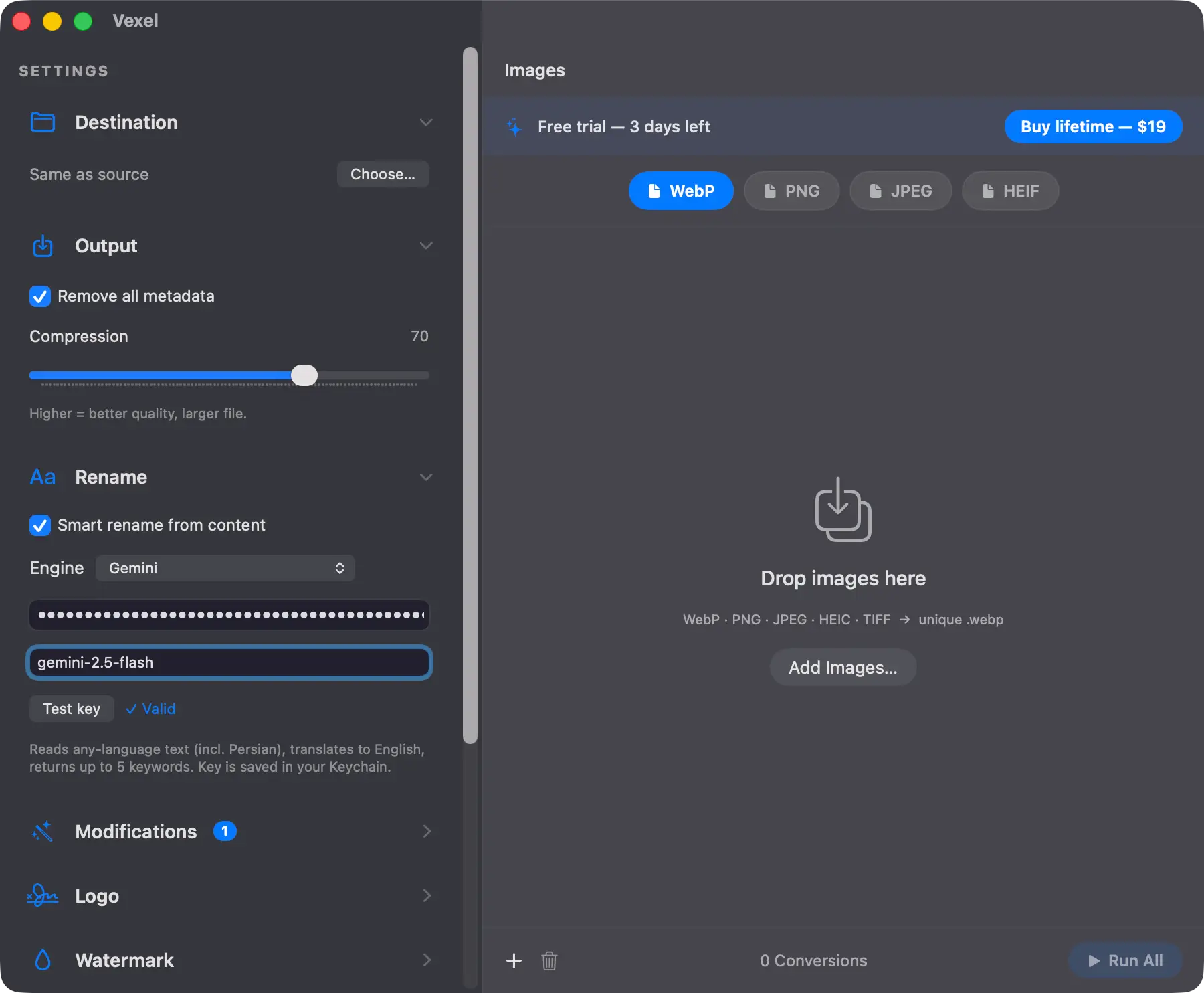This screenshot has height=993, width=1204.
Task: Click the Watermark droplet icon
Action: [x=43, y=960]
